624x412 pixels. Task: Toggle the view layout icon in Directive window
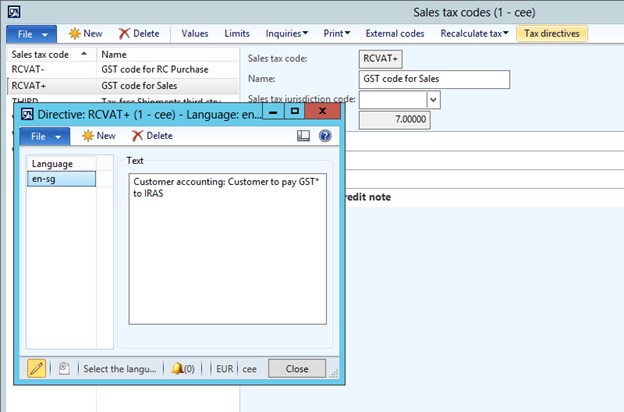click(x=303, y=136)
